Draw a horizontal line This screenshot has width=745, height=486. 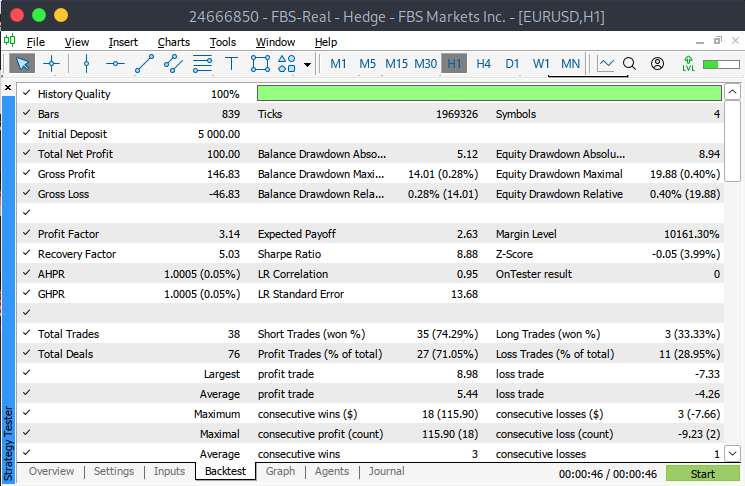click(115, 63)
